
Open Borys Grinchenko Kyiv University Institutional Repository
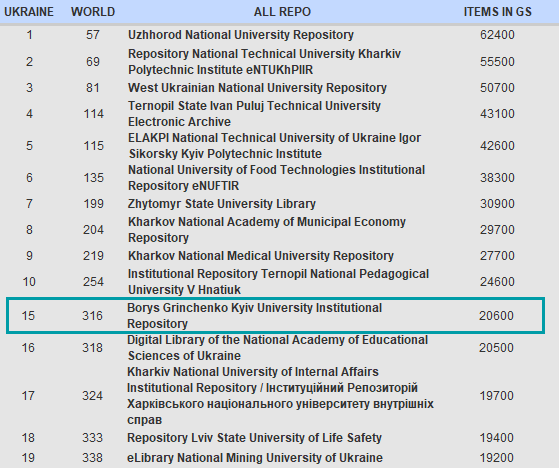click(254, 316)
